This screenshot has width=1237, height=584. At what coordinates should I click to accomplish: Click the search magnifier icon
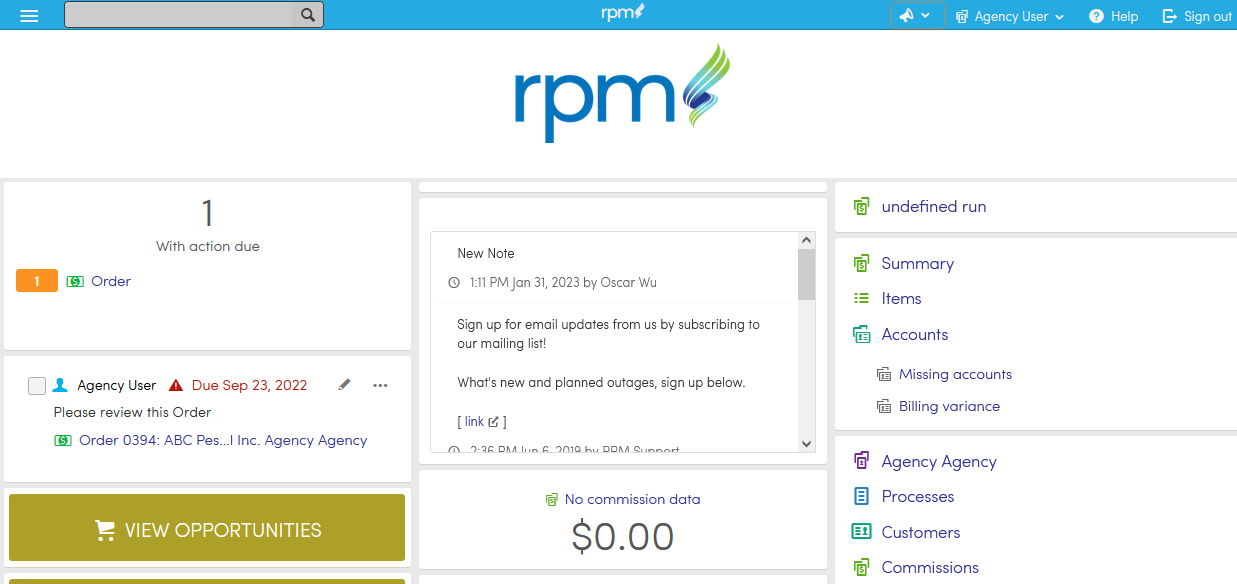pyautogui.click(x=308, y=15)
